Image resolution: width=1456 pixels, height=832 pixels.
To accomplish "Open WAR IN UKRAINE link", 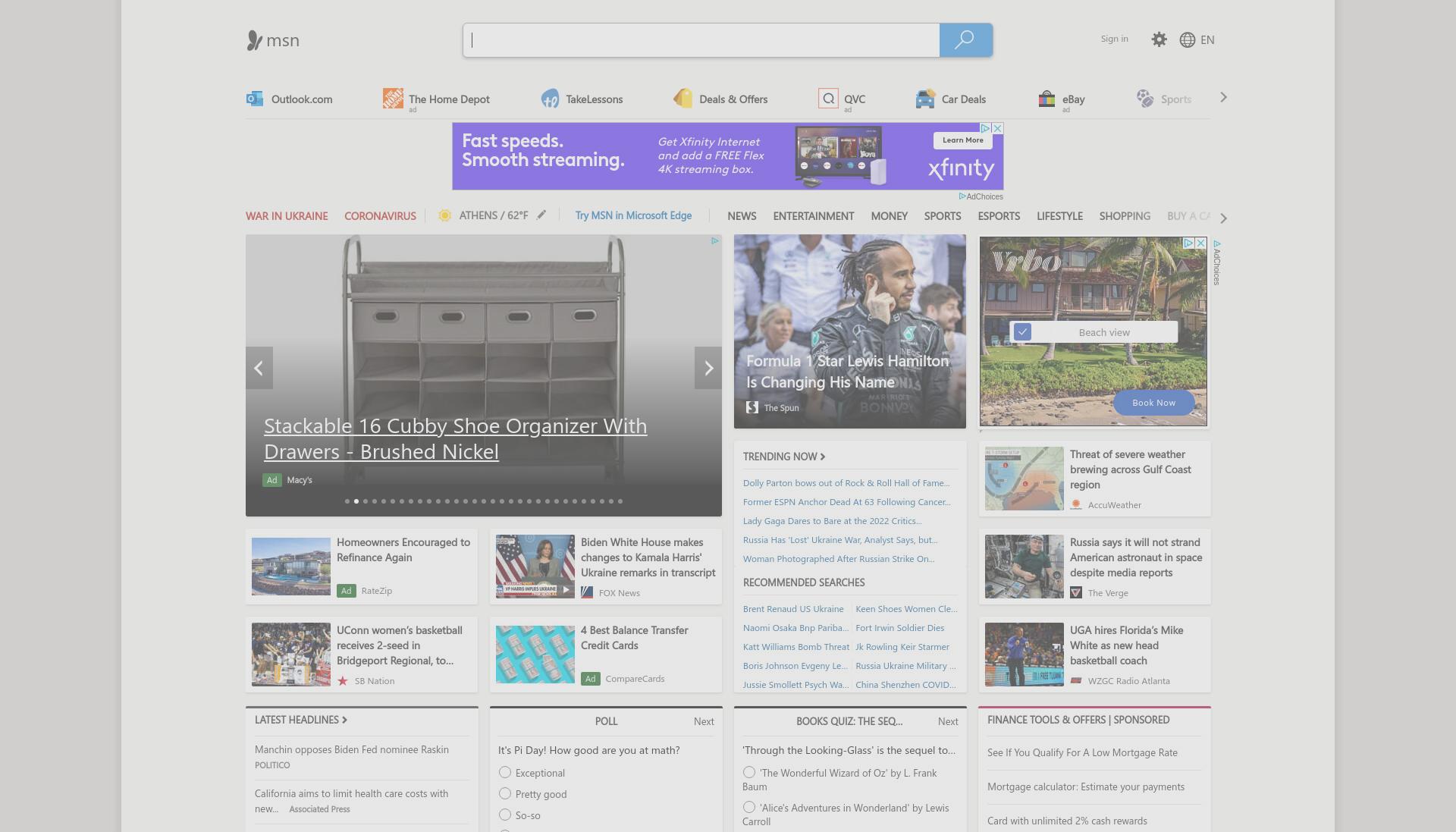I will click(287, 216).
